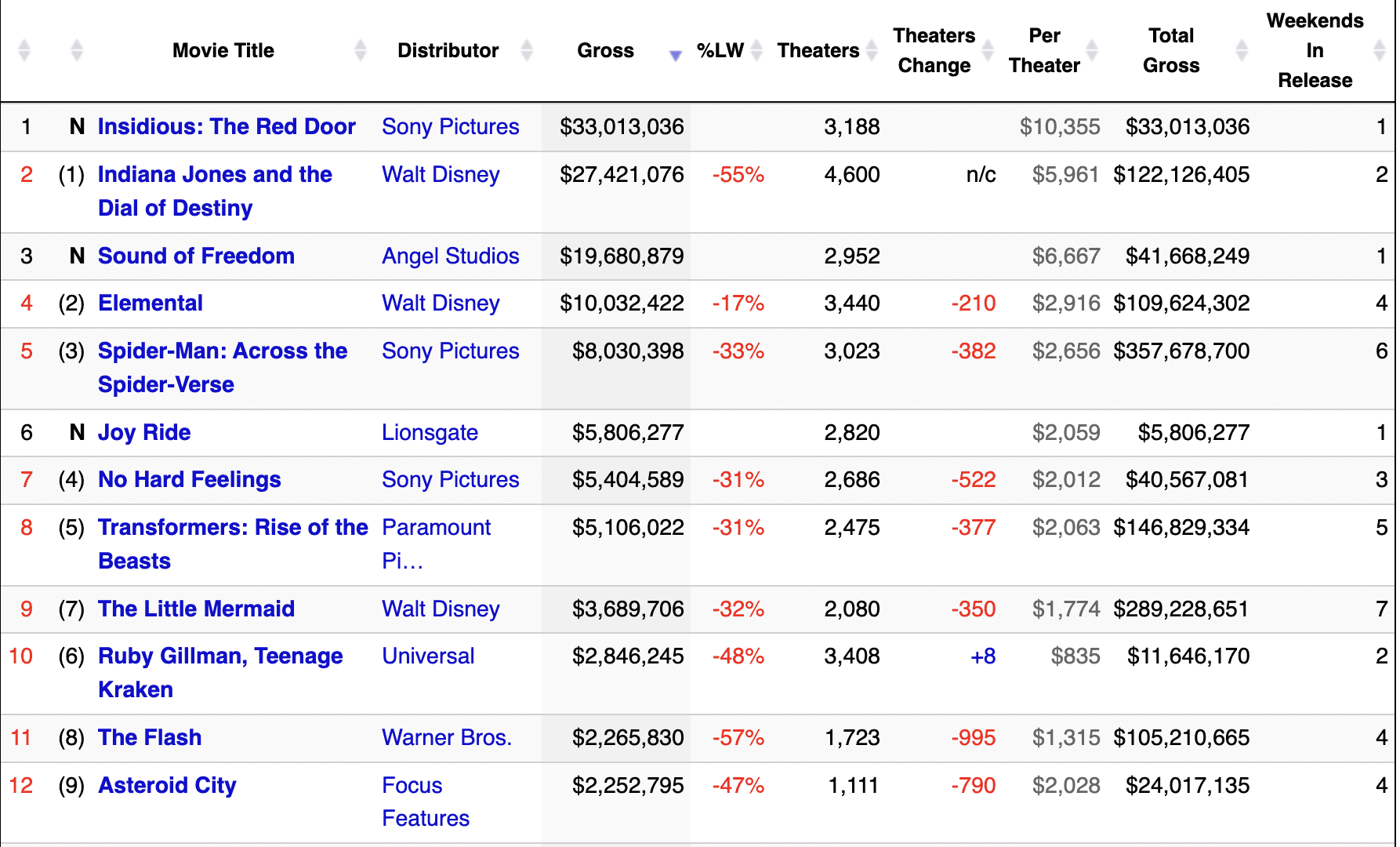Select the -995 theaters change value
Image resolution: width=1400 pixels, height=847 pixels.
click(974, 738)
